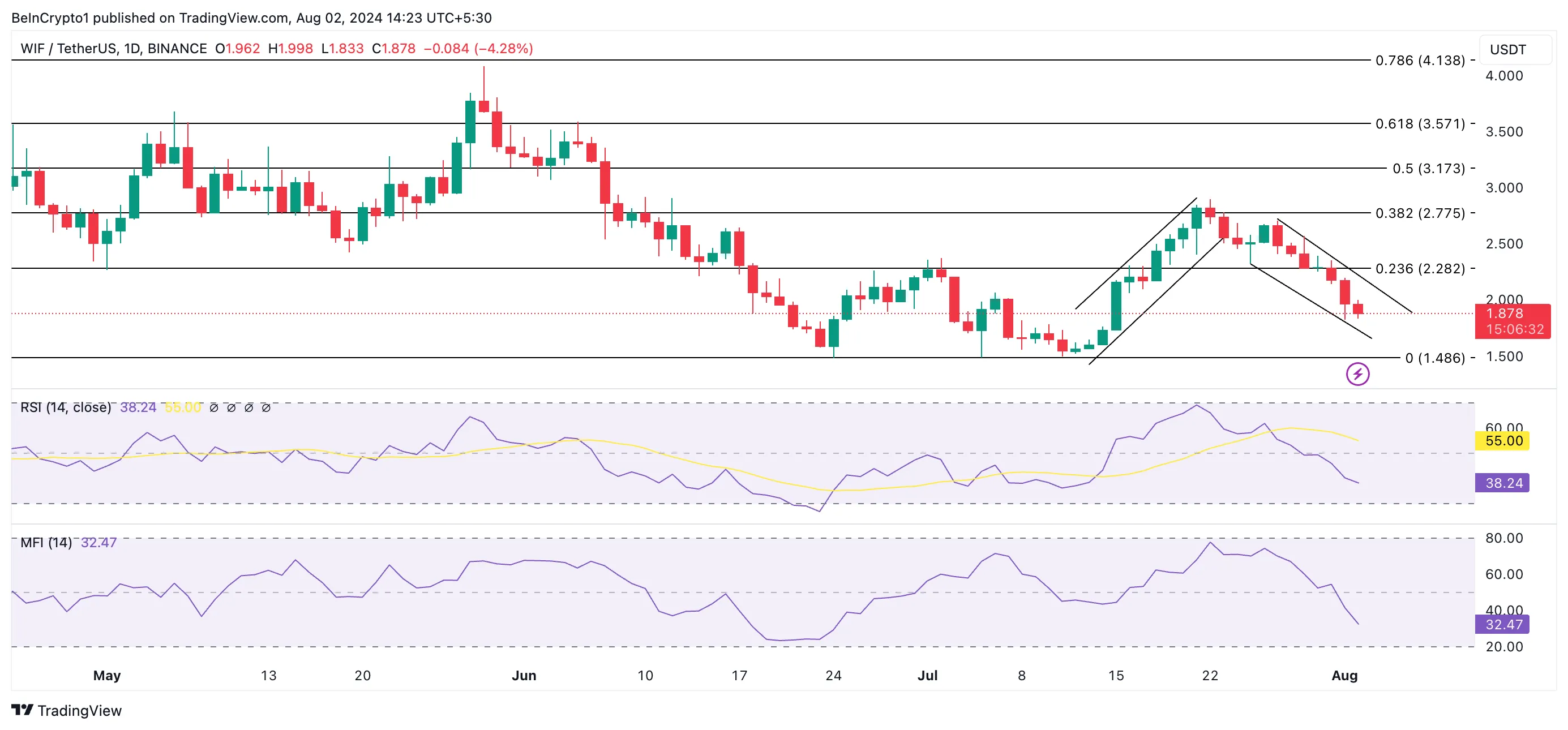
Task: Click the 0.786 (4.138) Fibonacci label
Action: 1420,60
